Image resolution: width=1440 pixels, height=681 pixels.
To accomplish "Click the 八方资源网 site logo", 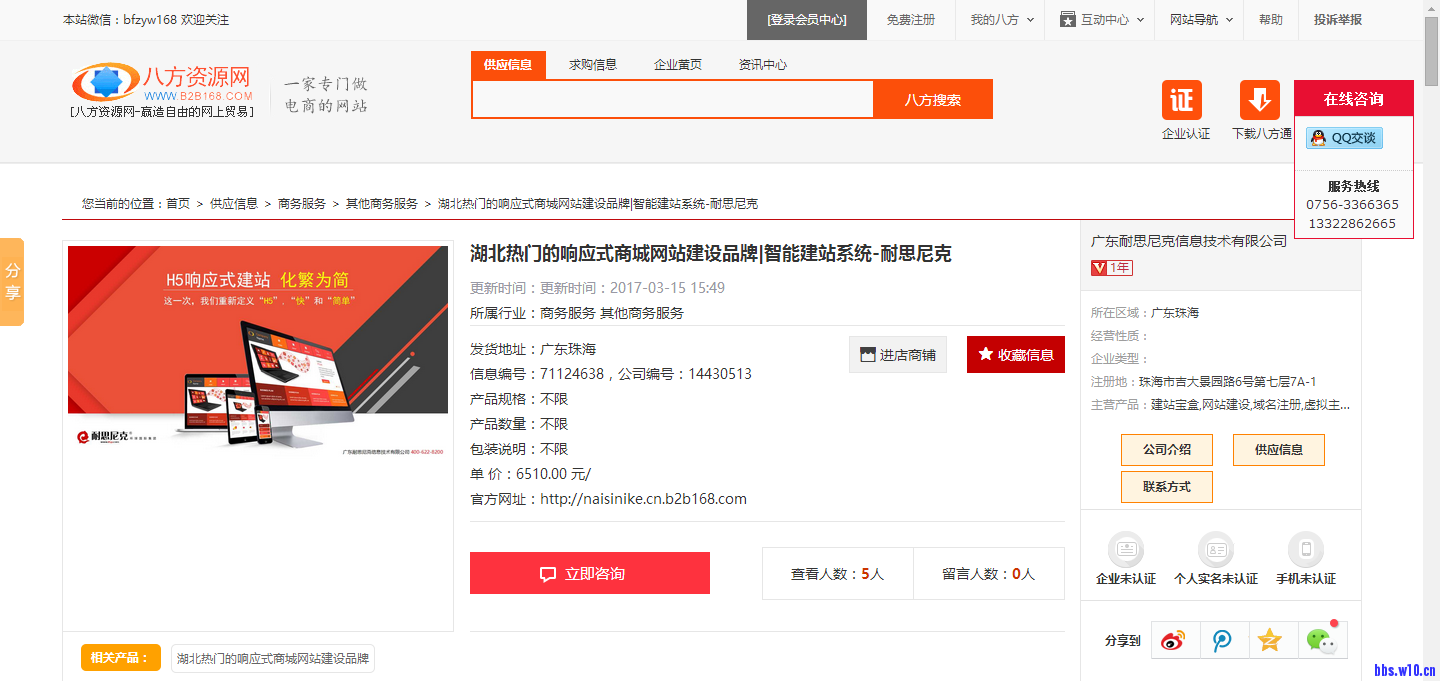I will pos(161,89).
